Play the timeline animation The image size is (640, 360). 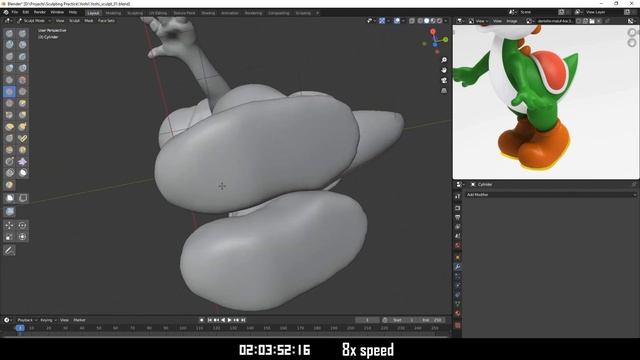[229, 320]
